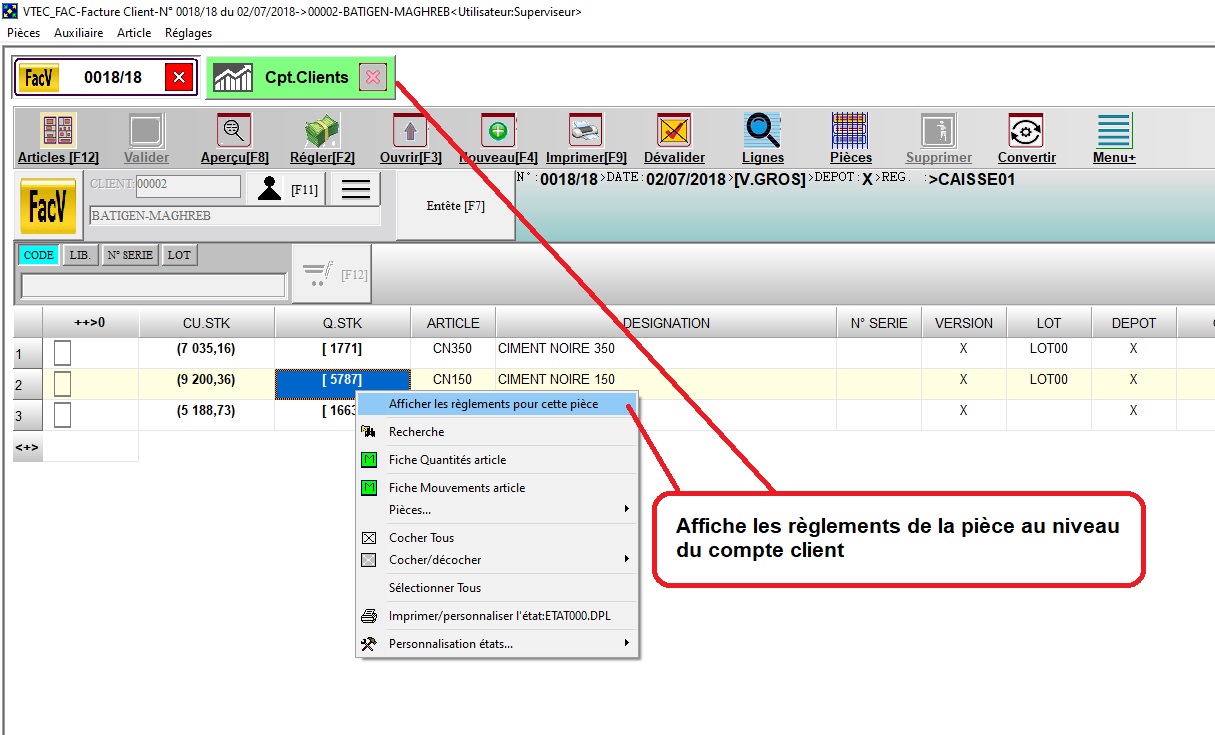Click the Régler [F2] money icon
Screen dimensions: 1215x735
pos(322,132)
